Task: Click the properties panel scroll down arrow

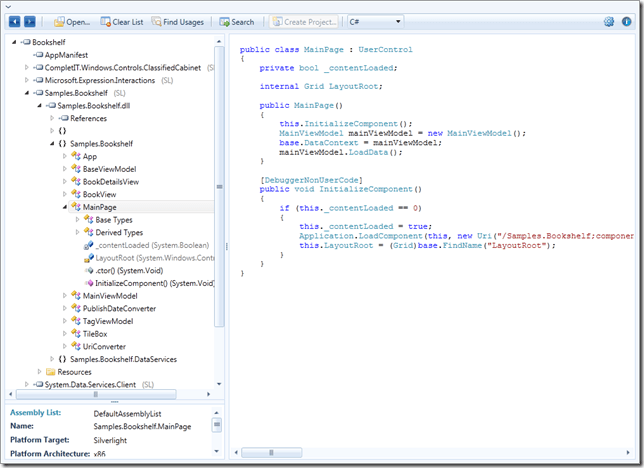Action: (217, 452)
